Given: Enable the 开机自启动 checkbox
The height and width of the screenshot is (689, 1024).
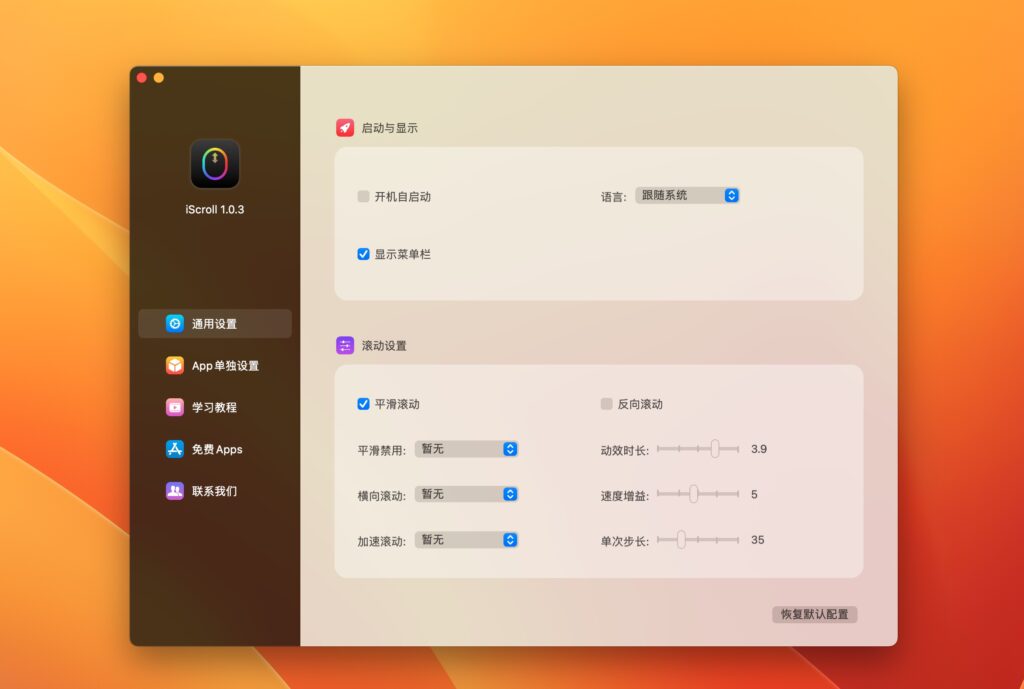Looking at the screenshot, I should [362, 196].
